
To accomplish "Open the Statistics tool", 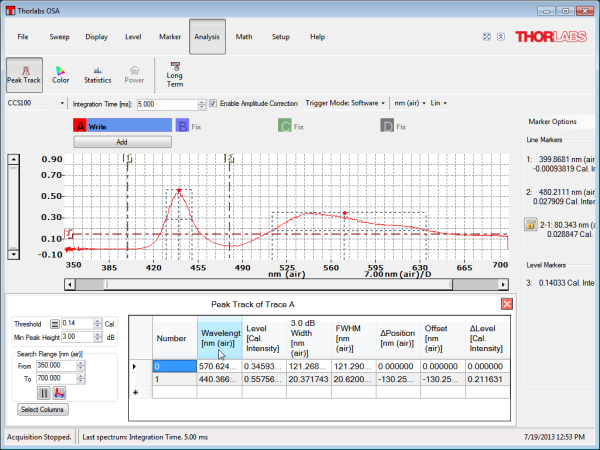I will [x=97, y=73].
